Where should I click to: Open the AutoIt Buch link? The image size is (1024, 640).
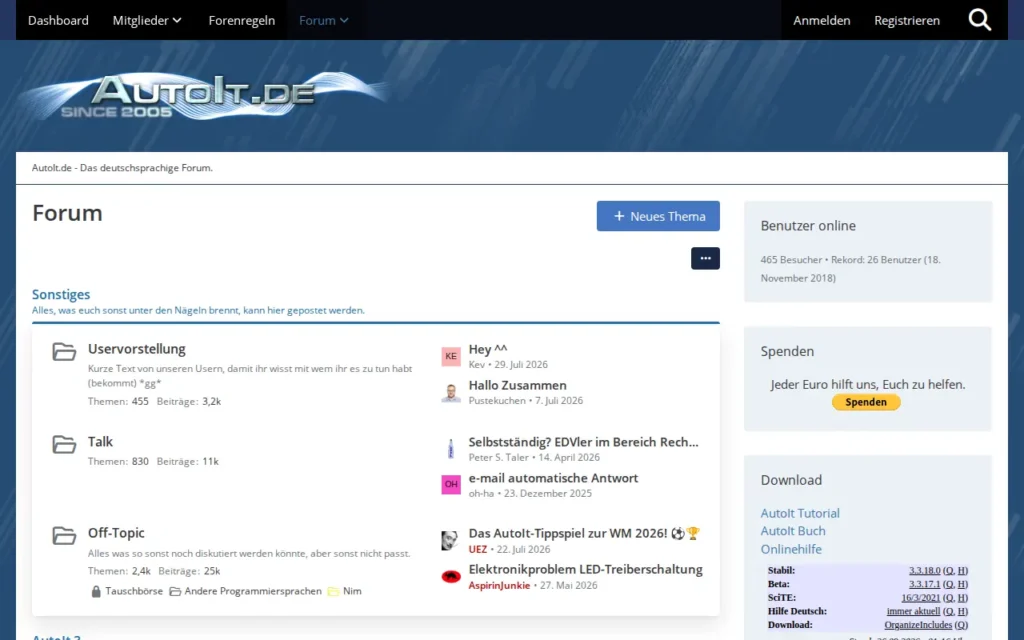pyautogui.click(x=793, y=531)
